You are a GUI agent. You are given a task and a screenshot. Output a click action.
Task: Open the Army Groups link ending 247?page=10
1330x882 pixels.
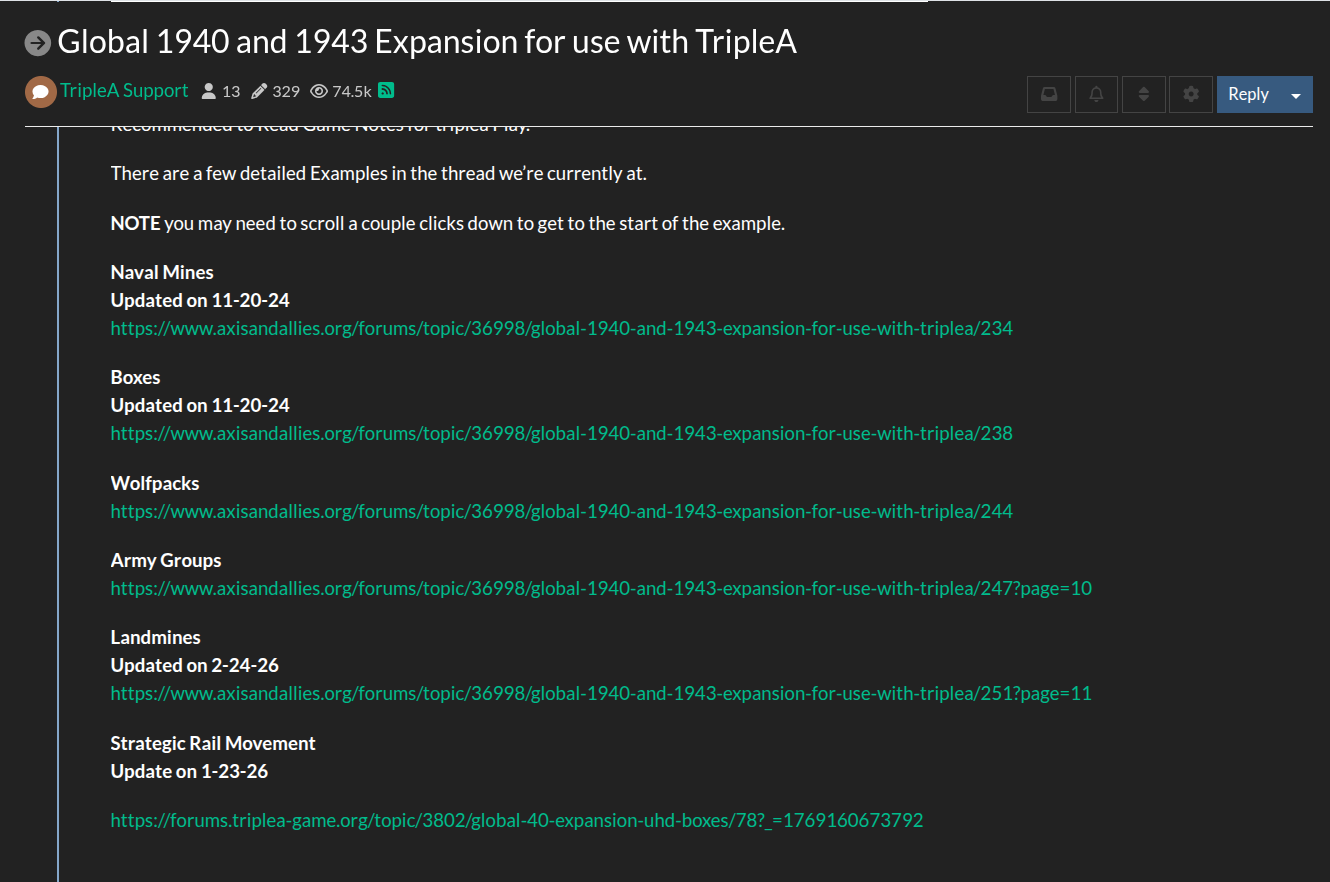tap(601, 588)
